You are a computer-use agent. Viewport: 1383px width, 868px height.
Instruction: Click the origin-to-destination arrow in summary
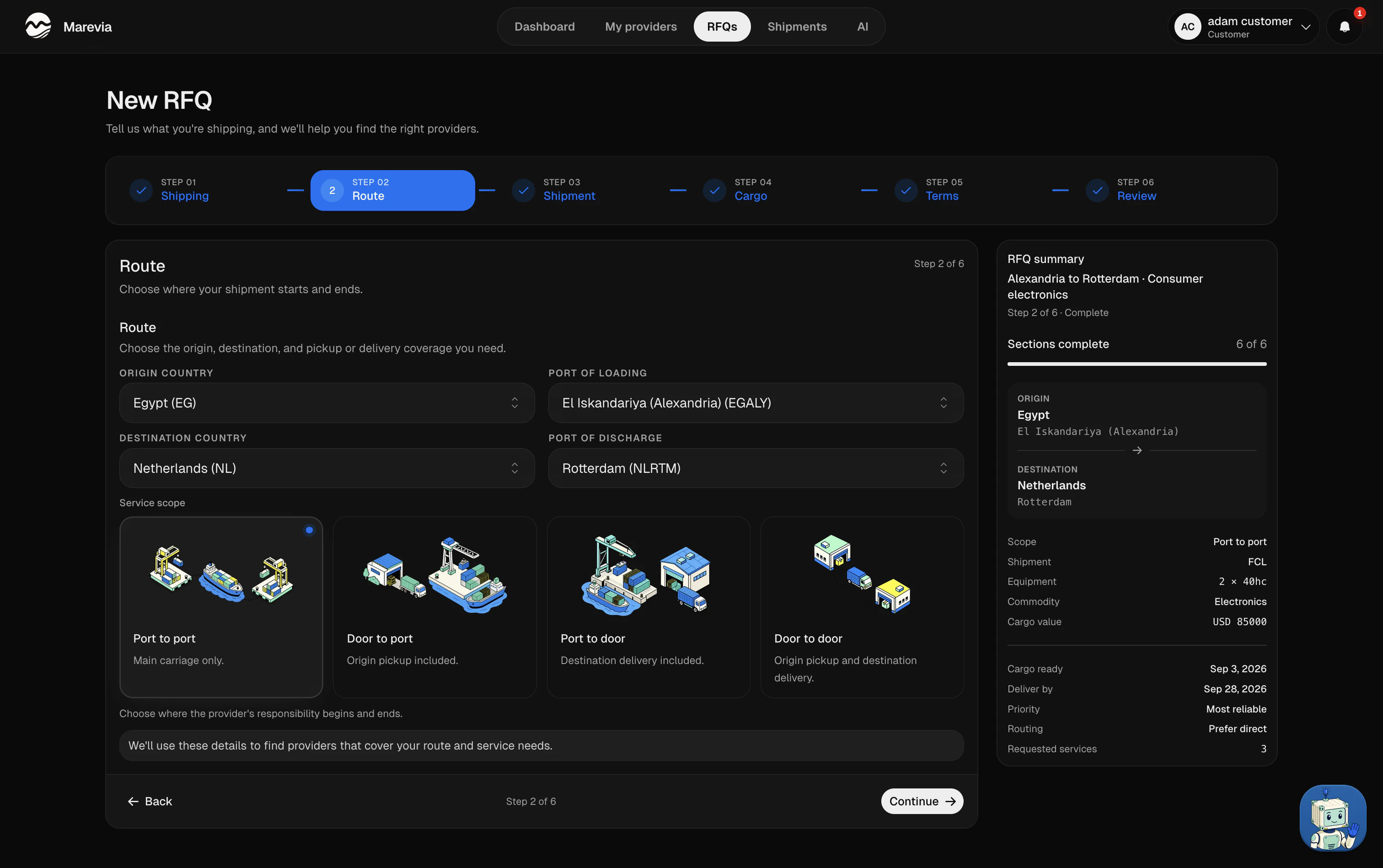point(1136,450)
